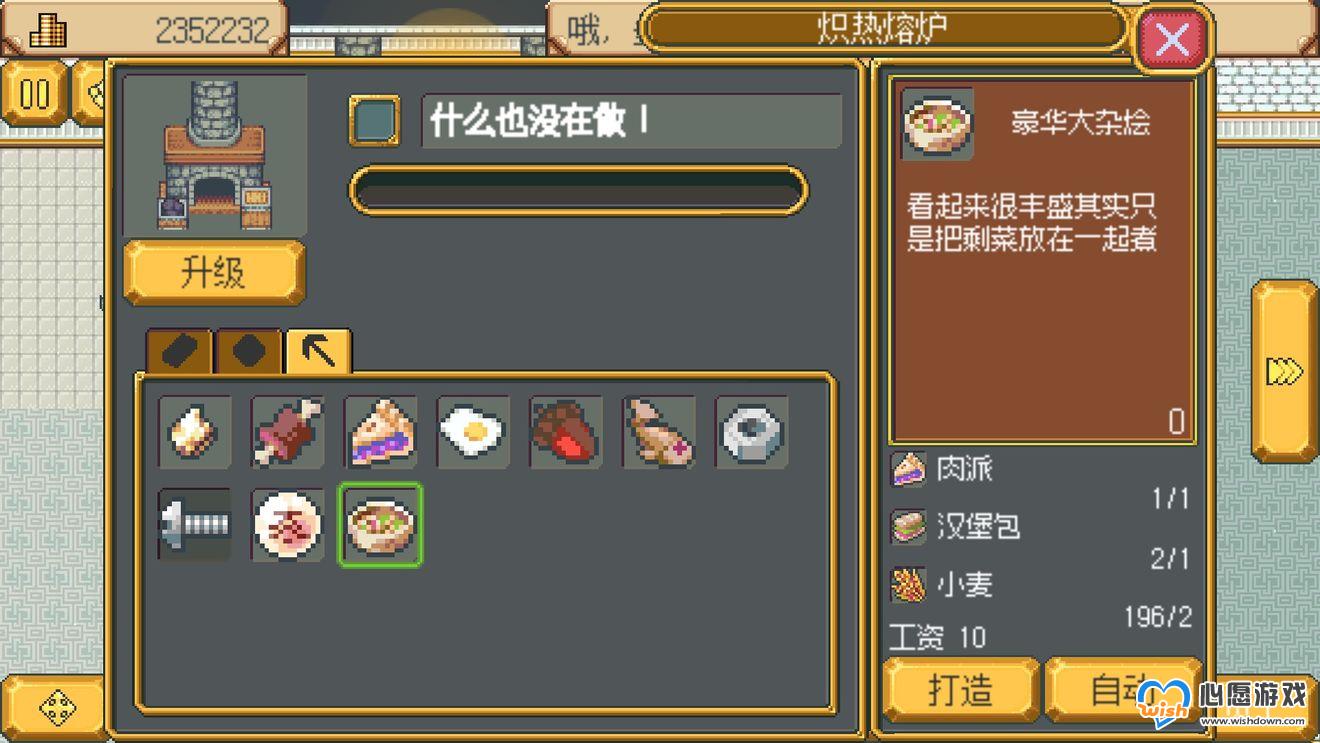
Task: Choose the meat-on-bone recipe icon
Action: coord(288,433)
